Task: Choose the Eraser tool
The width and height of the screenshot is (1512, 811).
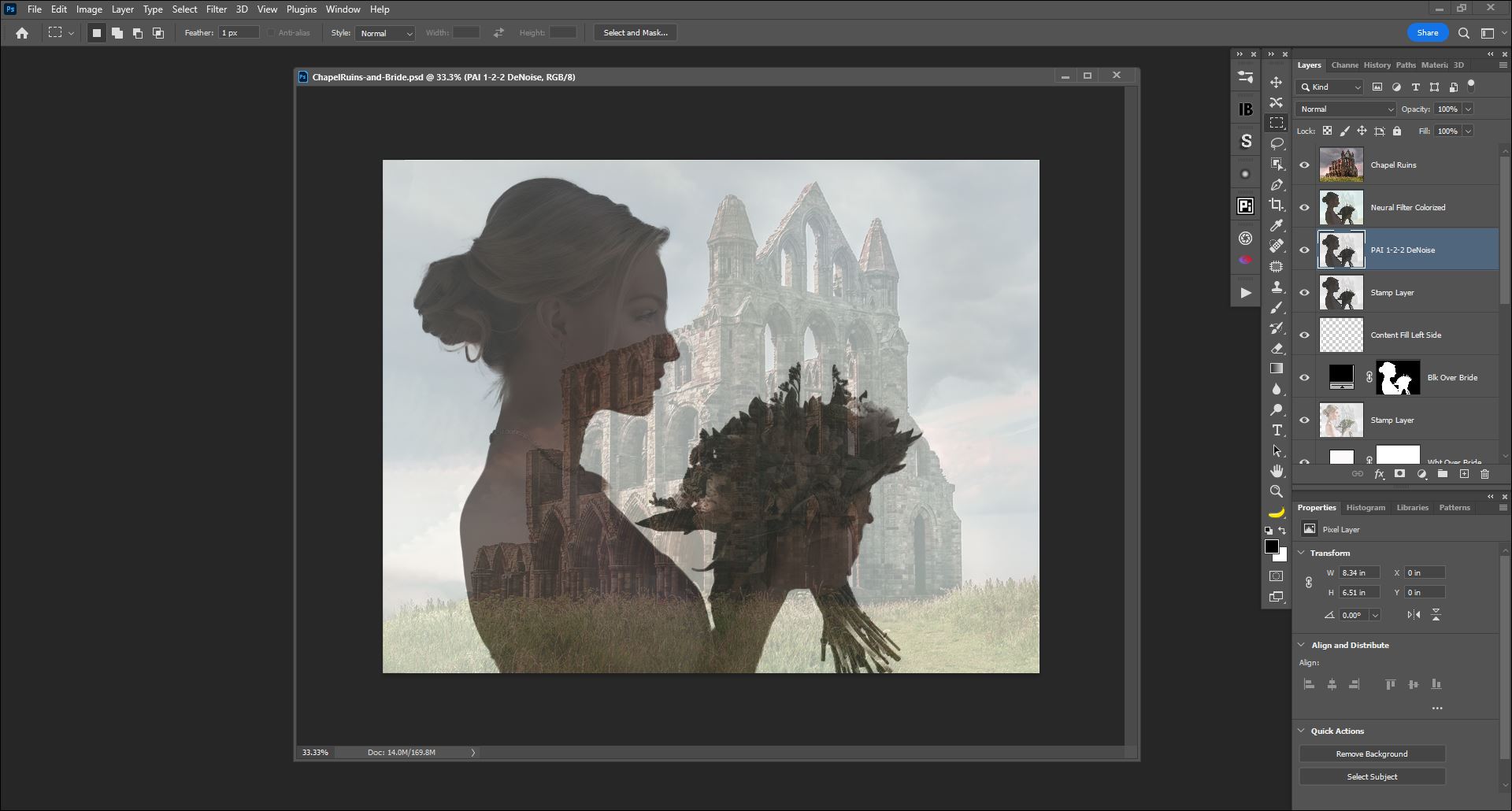Action: 1277,348
